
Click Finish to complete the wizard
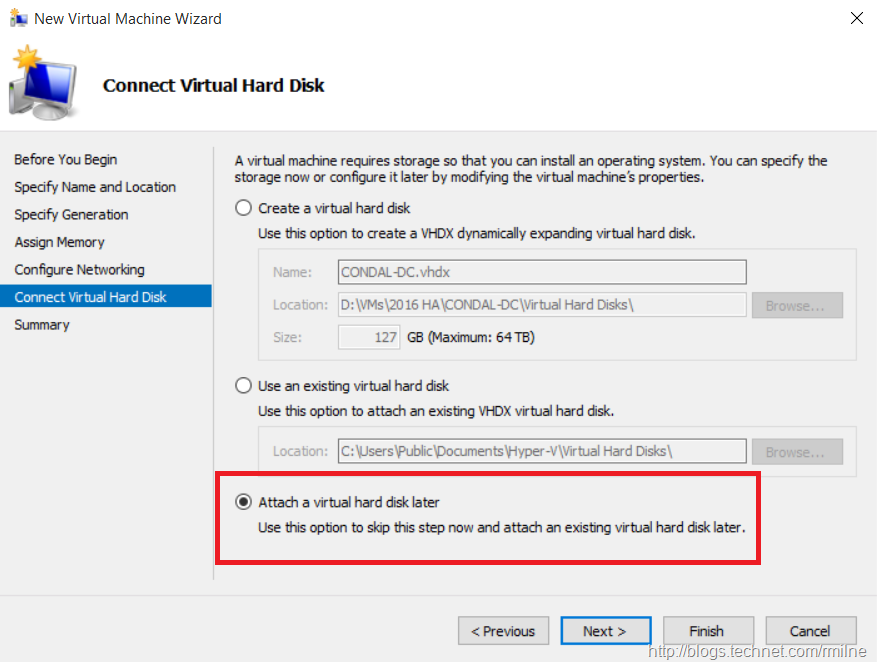click(706, 631)
